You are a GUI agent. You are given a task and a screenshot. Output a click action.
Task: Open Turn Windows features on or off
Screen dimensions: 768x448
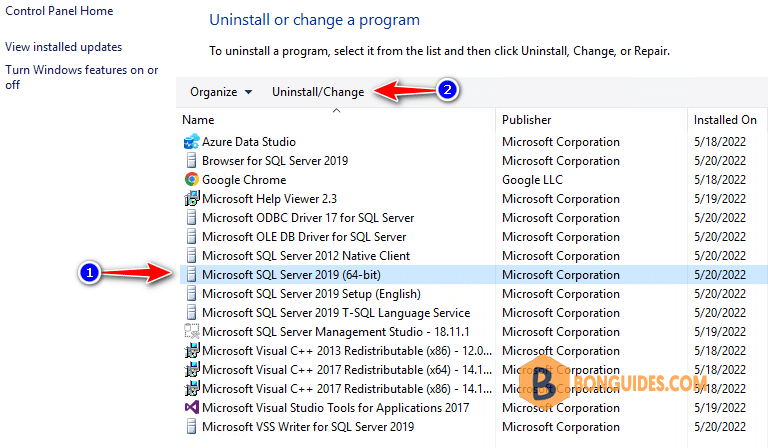(81, 77)
